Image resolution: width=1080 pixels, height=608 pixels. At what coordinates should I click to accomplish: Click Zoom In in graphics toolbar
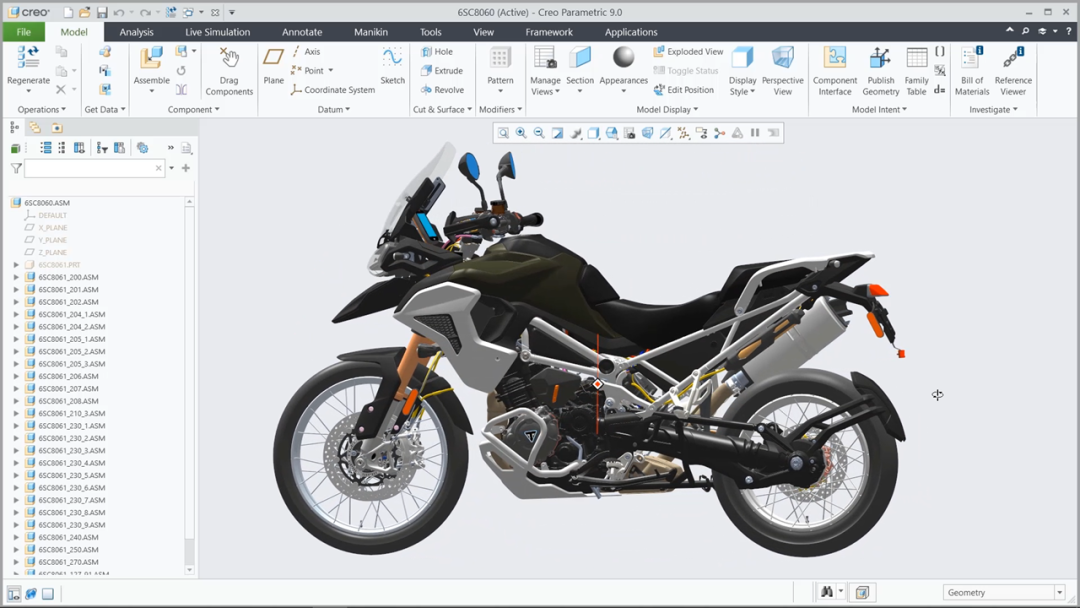point(521,133)
